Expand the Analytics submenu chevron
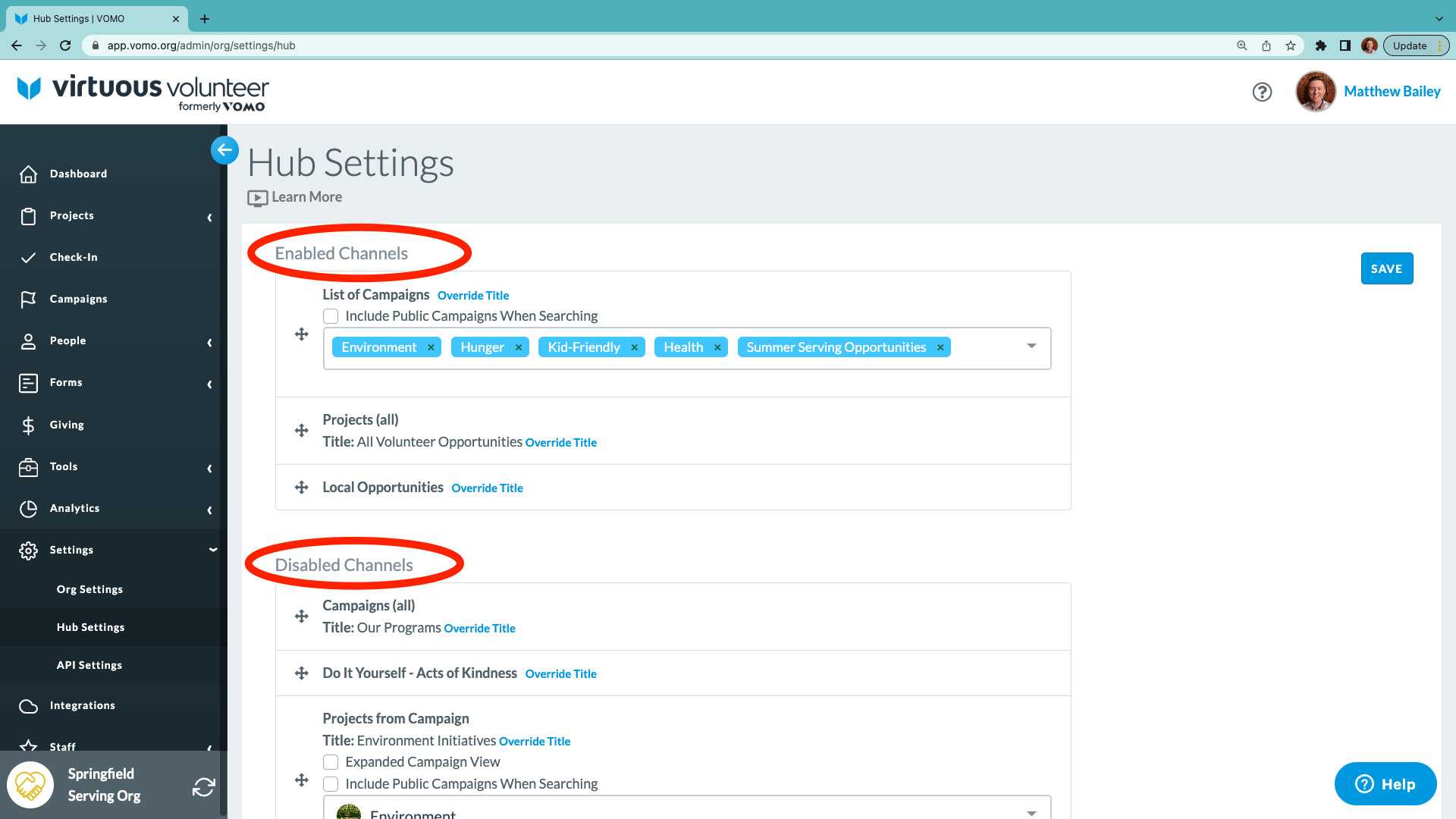This screenshot has width=1456, height=819. click(210, 510)
